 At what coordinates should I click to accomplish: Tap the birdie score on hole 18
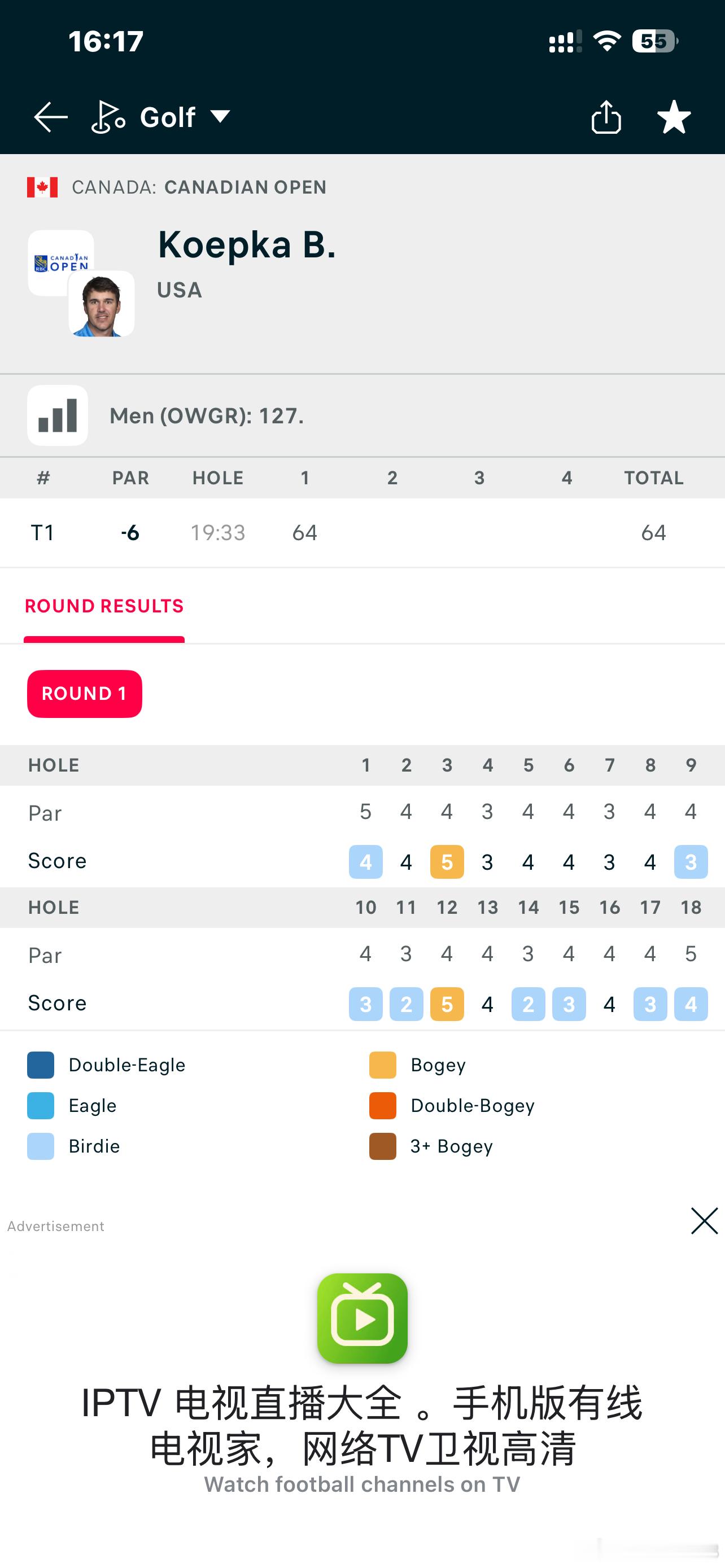tap(691, 1004)
